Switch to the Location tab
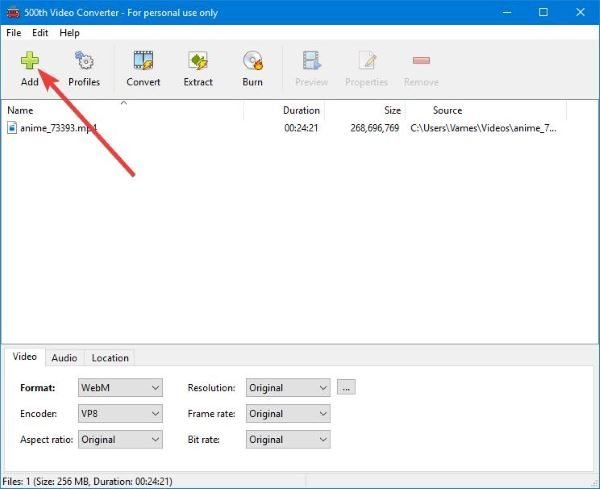Screen dimensions: 600x489 (x=110, y=358)
